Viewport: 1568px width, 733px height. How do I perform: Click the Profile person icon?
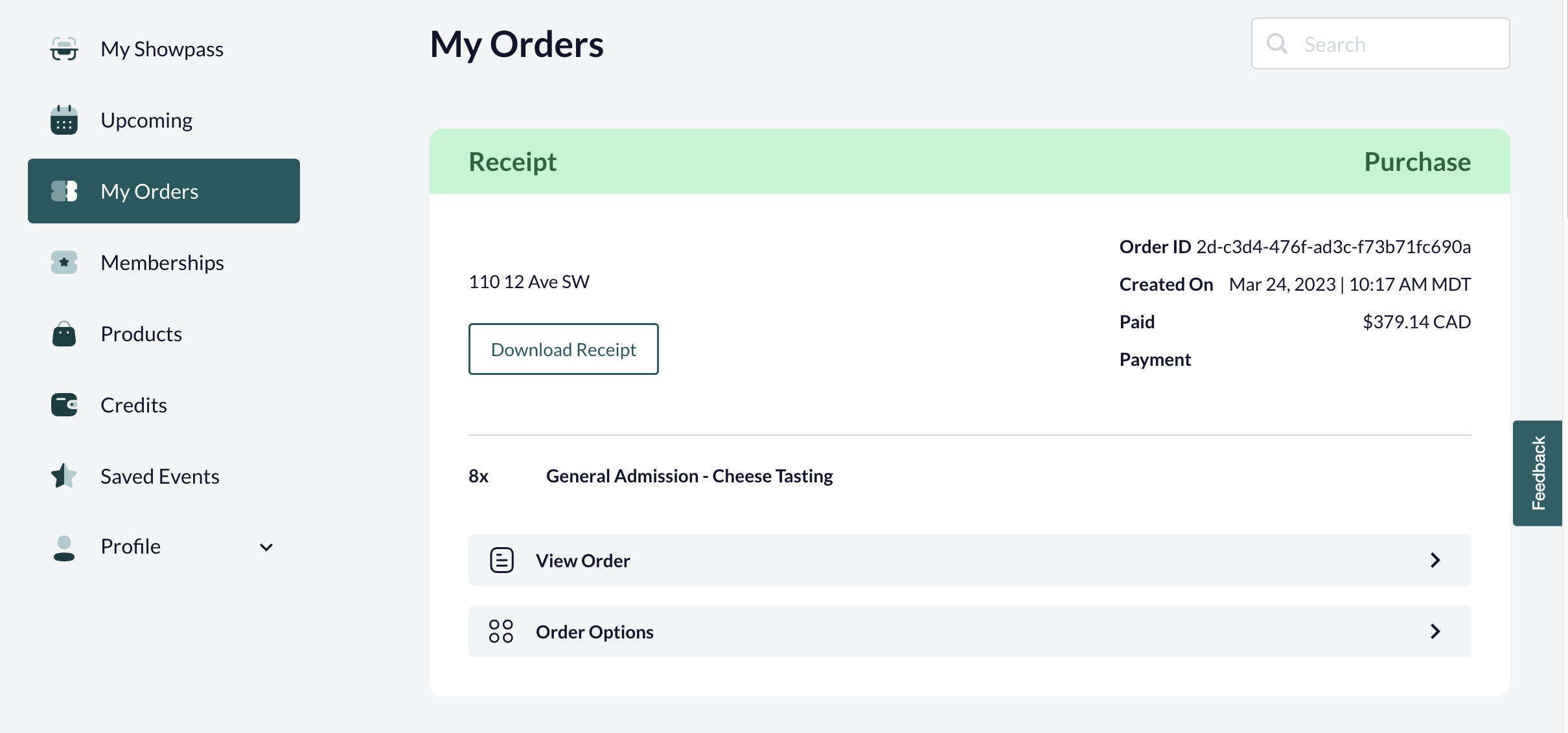coord(64,548)
